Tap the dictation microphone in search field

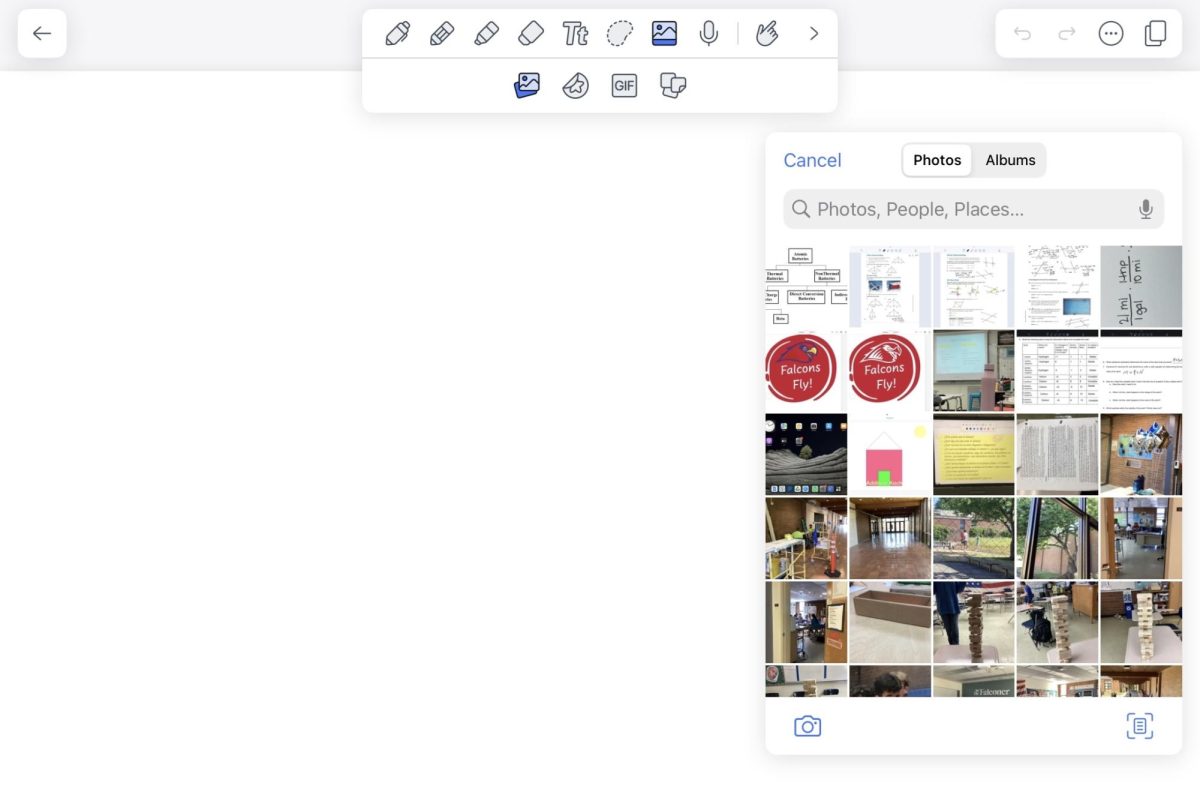[x=1146, y=209]
